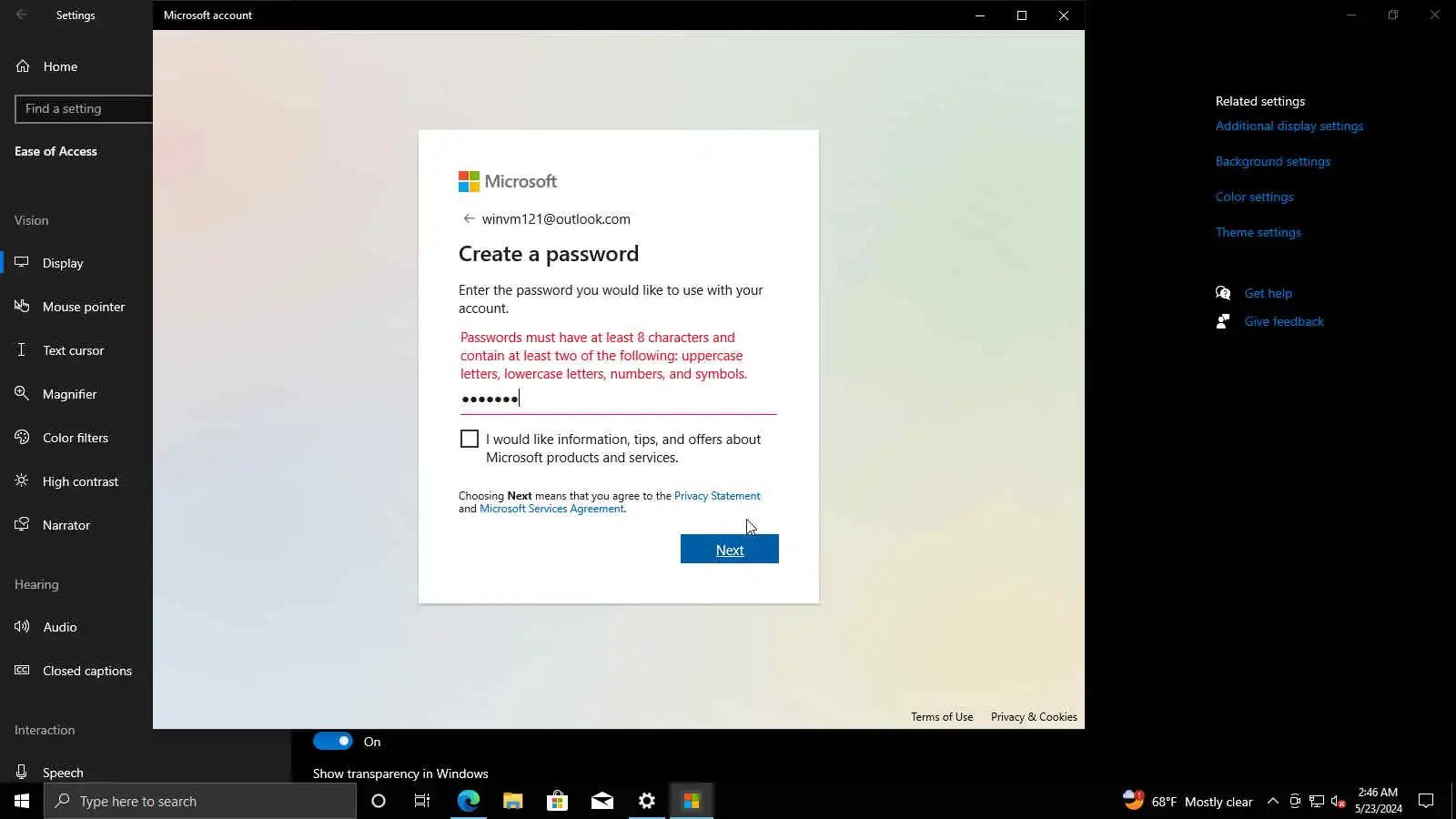1456x819 pixels.
Task: Click the Get help chat icon
Action: point(1223,293)
